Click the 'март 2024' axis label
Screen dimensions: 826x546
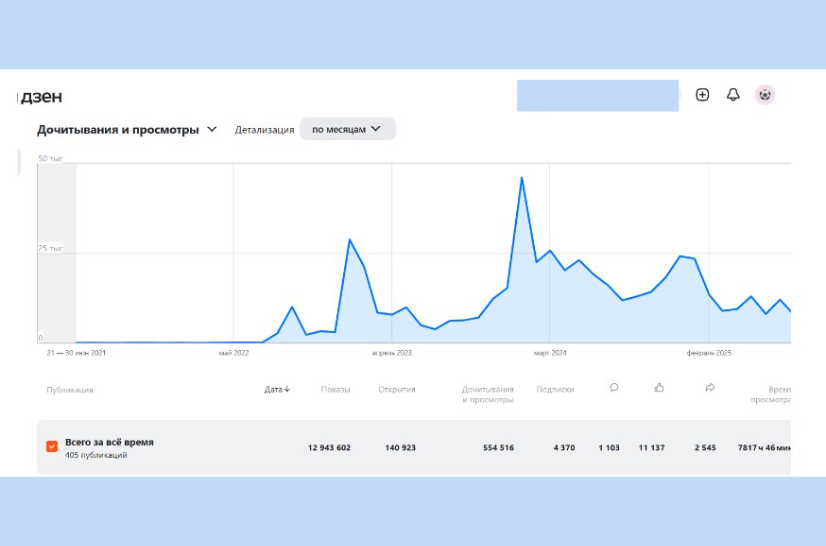coord(550,353)
